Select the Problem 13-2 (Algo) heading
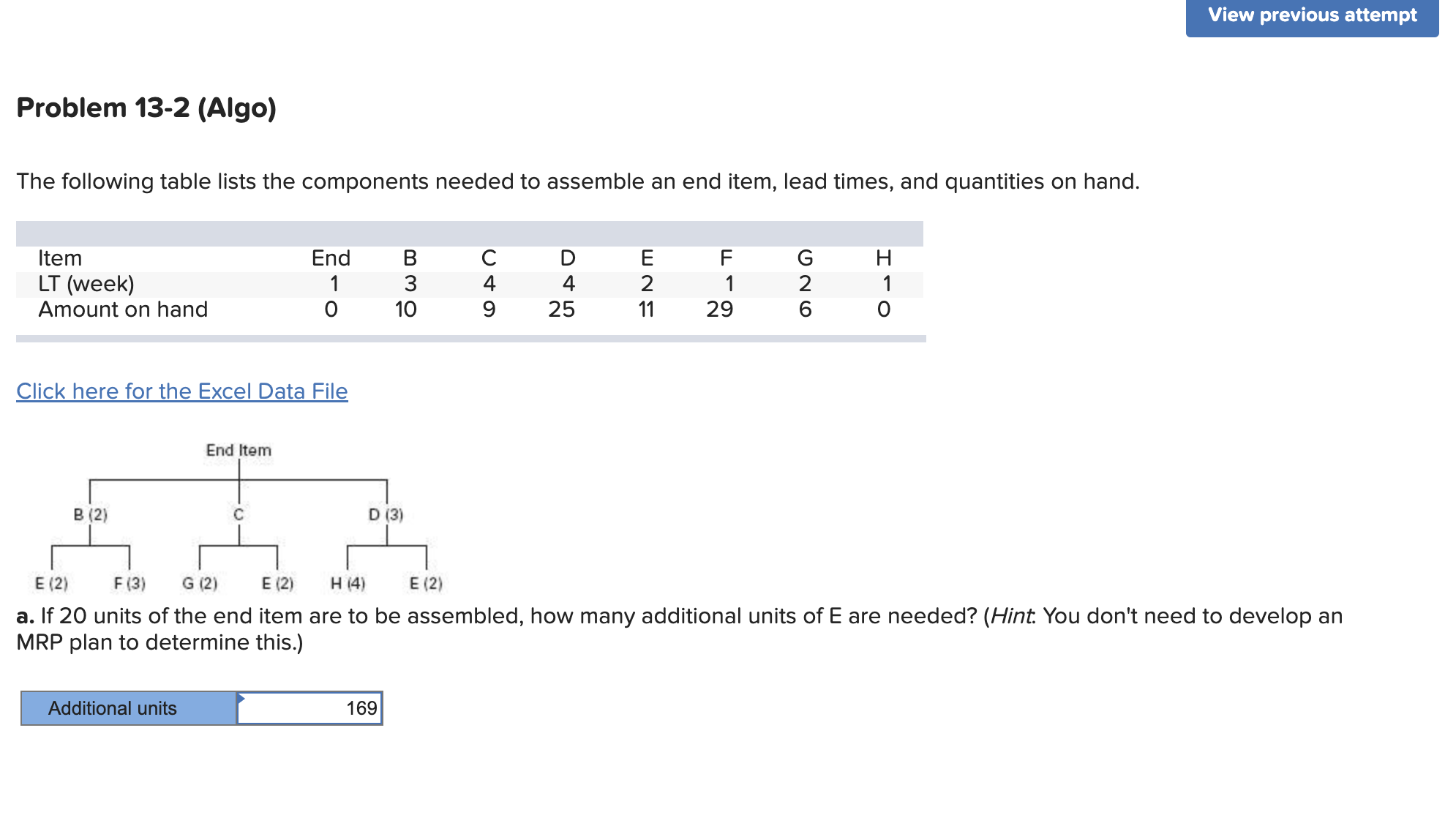 coord(146,107)
